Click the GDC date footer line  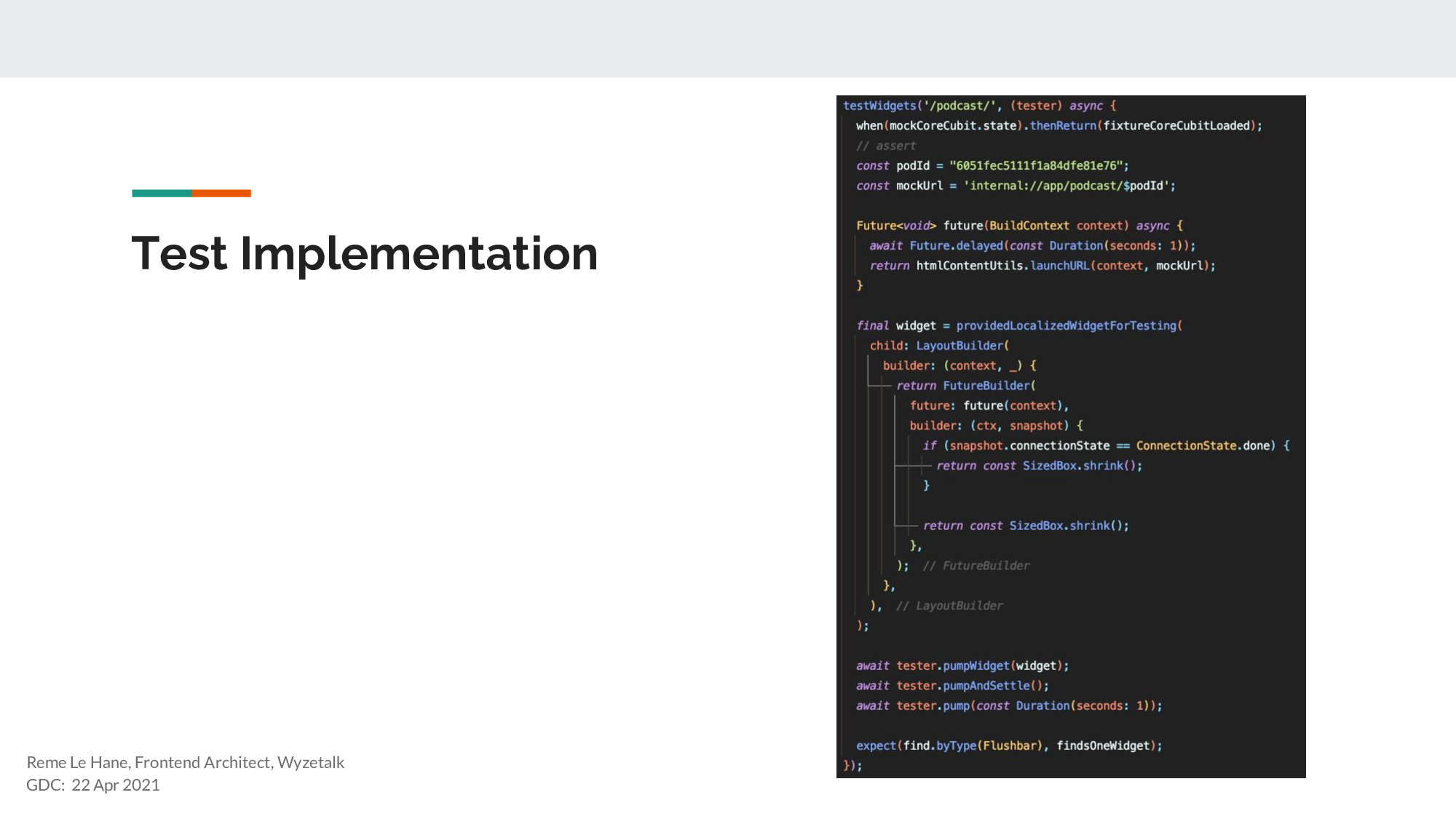coord(93,785)
